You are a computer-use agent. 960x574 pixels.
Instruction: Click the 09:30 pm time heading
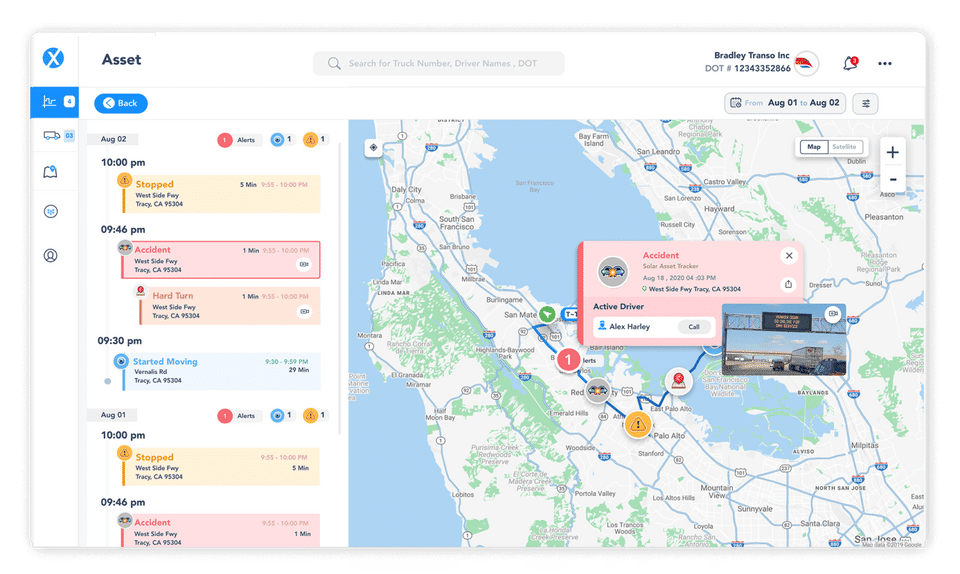click(119, 341)
